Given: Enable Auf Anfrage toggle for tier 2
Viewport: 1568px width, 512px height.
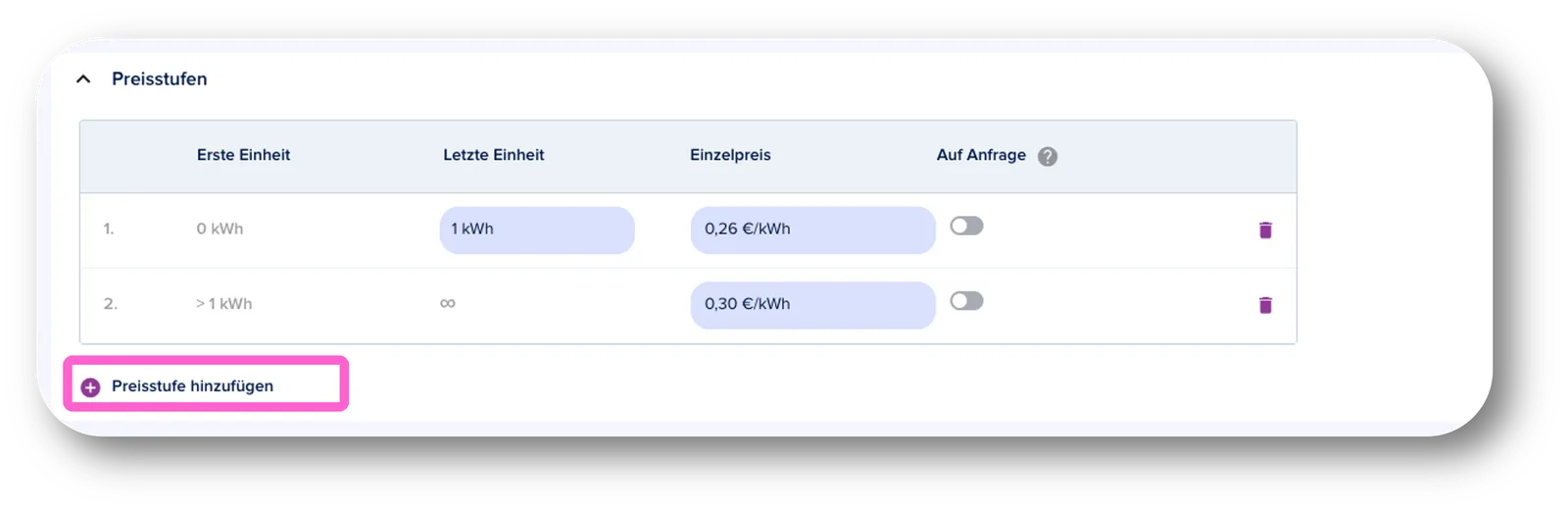Looking at the screenshot, I should 966,301.
